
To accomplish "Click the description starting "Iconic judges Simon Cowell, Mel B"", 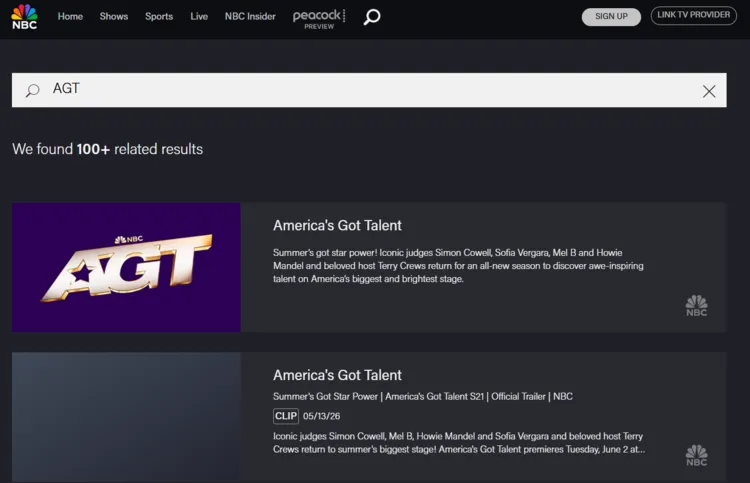I will point(459,442).
